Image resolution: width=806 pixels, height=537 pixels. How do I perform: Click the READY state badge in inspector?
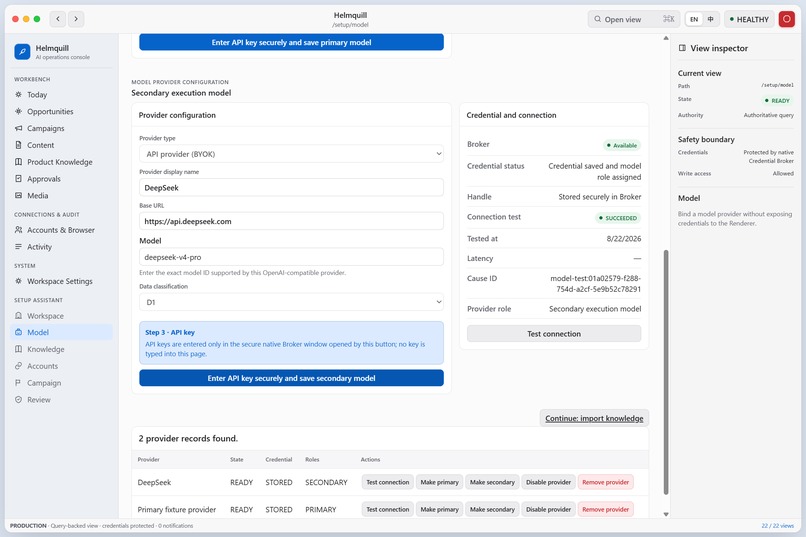click(777, 101)
